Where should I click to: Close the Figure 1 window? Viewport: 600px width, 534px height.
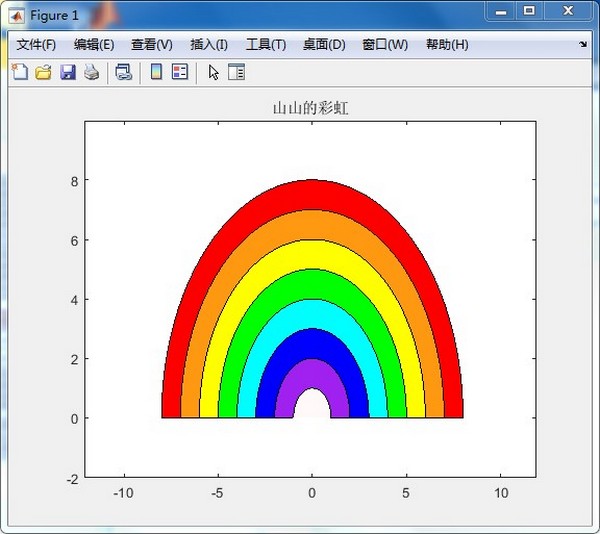pos(568,11)
